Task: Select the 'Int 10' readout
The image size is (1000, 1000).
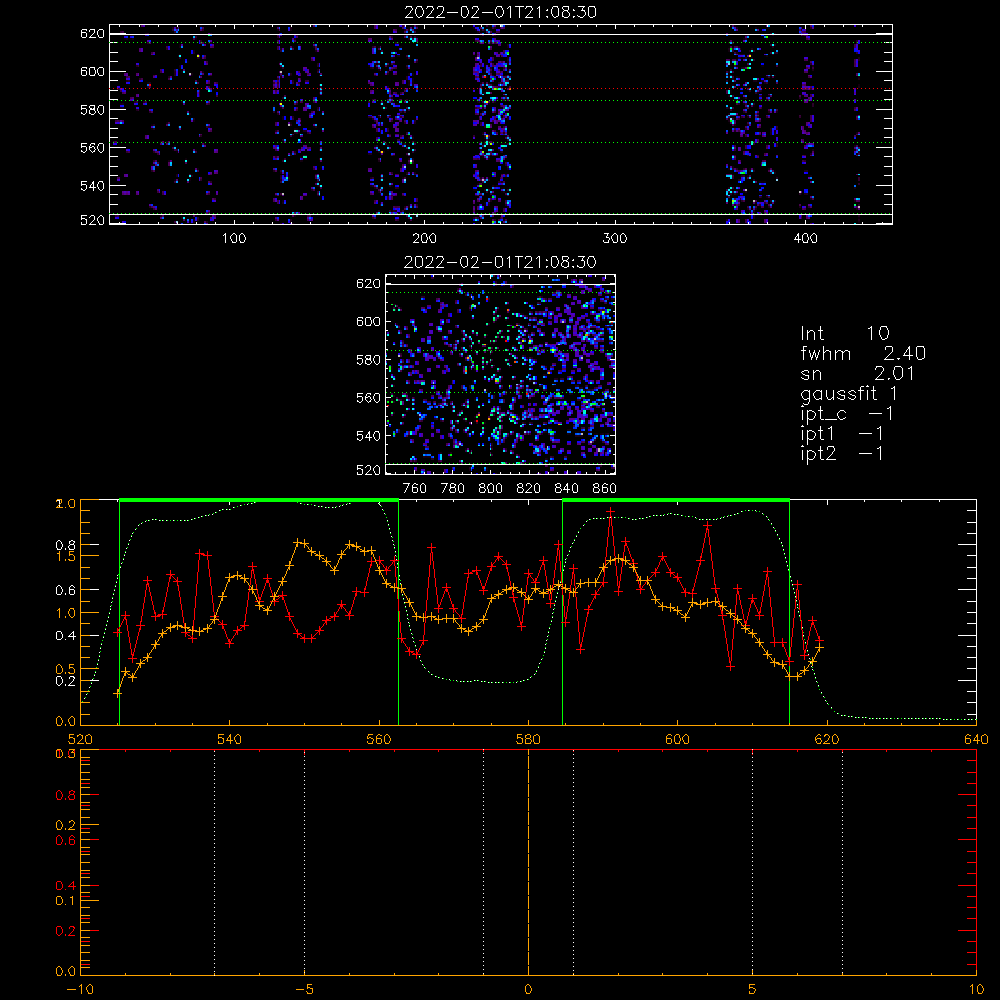Action: [x=844, y=333]
